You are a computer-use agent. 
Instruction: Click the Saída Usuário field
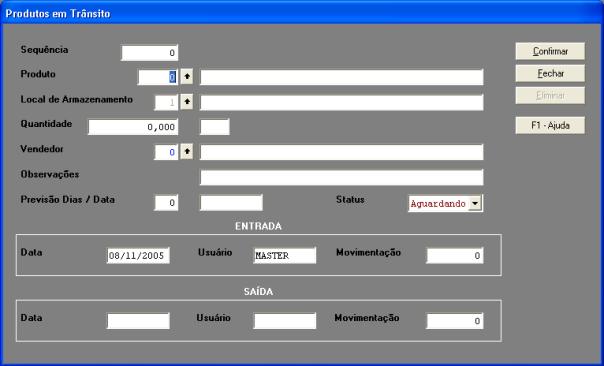(x=285, y=321)
